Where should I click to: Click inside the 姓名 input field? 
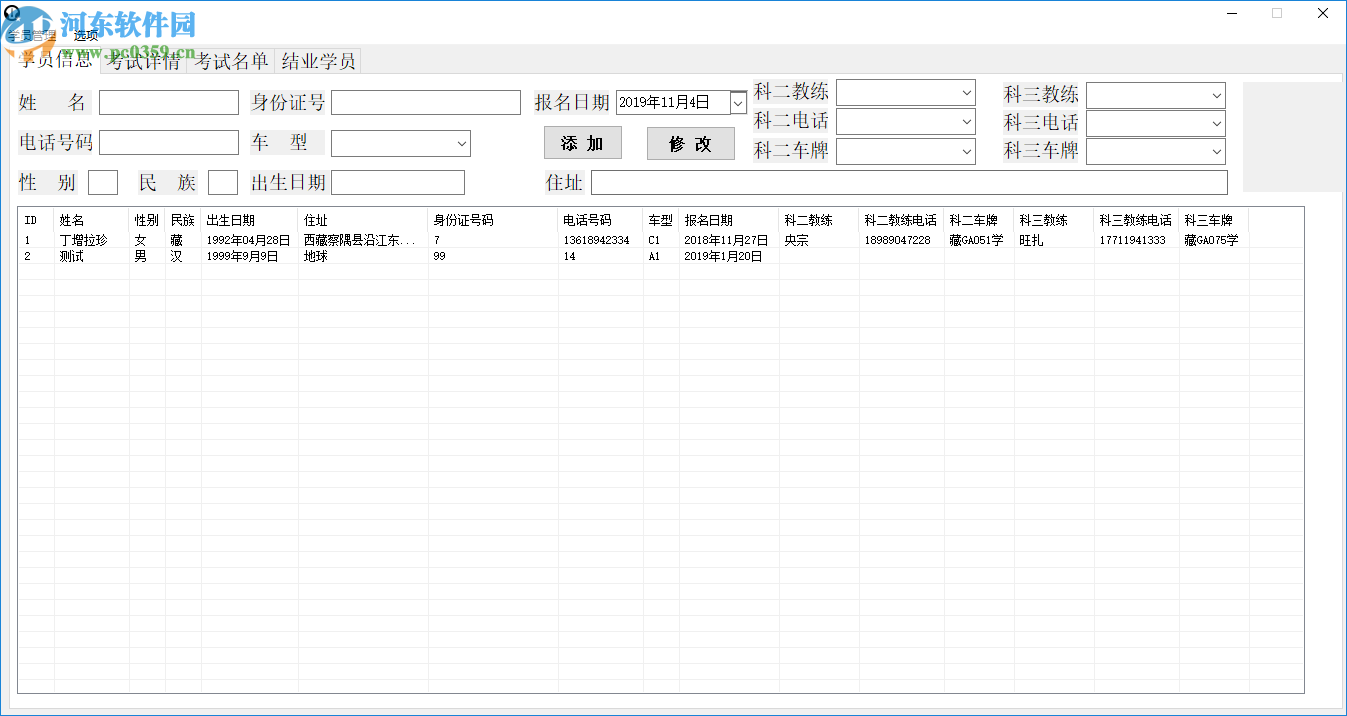pos(168,101)
